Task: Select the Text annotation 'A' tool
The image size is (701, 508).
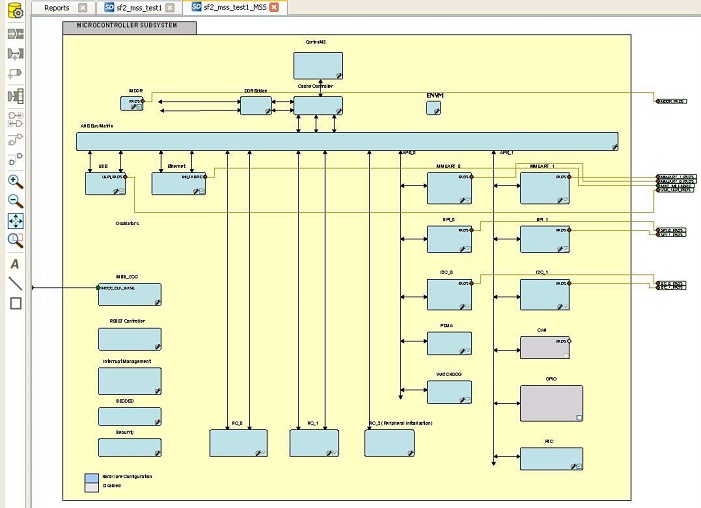Action: click(15, 264)
